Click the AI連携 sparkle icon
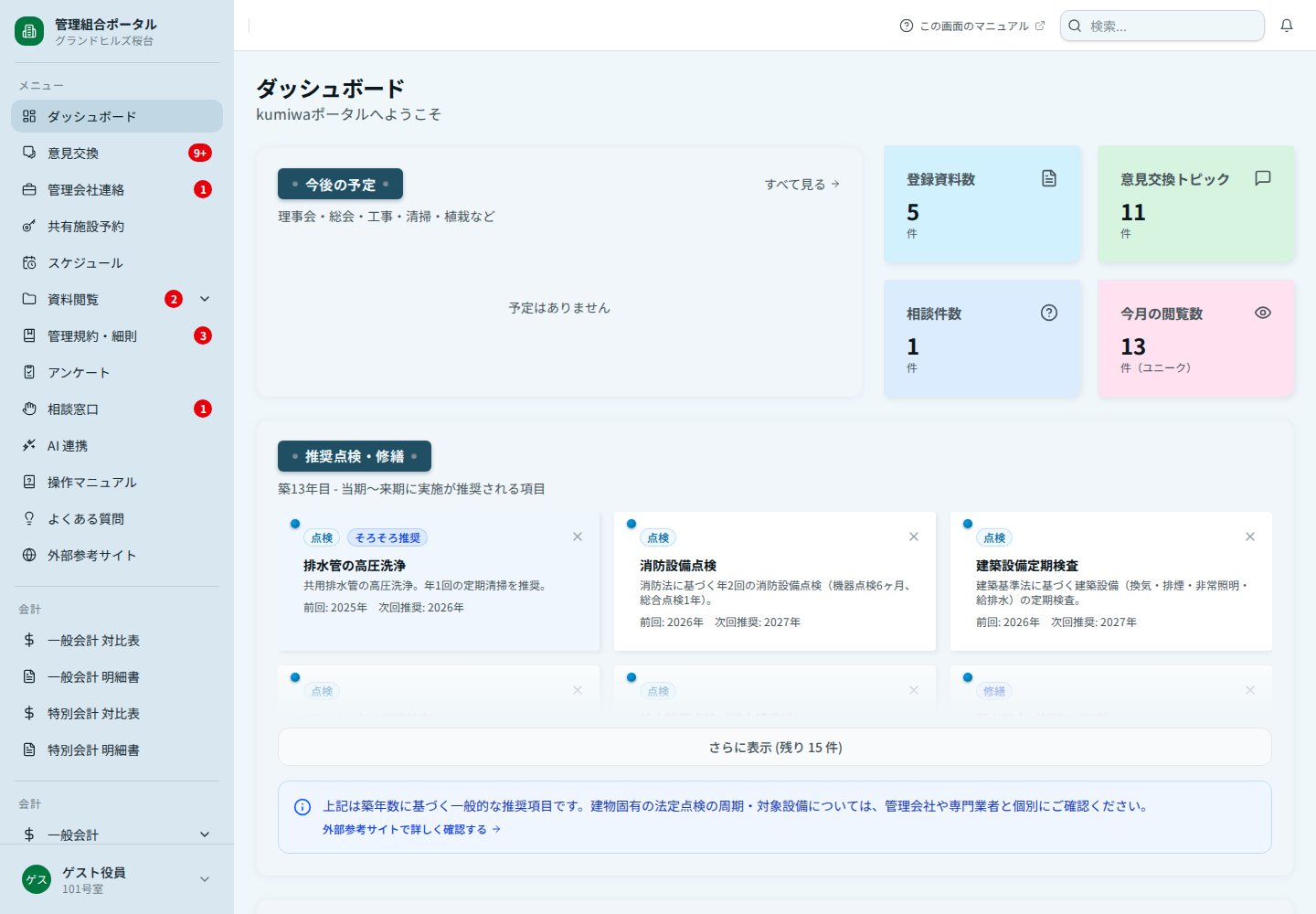This screenshot has width=1316, height=914. (x=29, y=445)
